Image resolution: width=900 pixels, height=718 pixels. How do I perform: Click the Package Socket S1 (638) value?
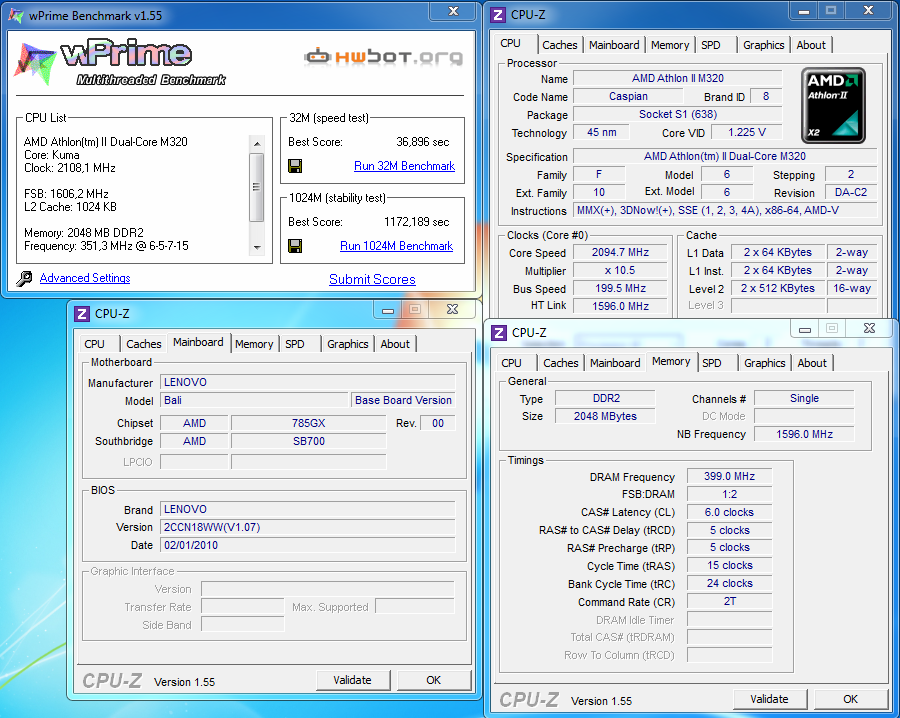pos(678,114)
